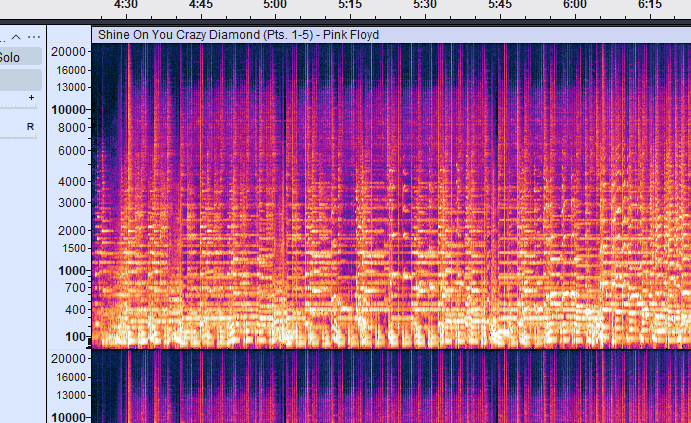The width and height of the screenshot is (691, 423).
Task: Click the 5:30 mark on the timeline ruler
Action: (x=425, y=5)
